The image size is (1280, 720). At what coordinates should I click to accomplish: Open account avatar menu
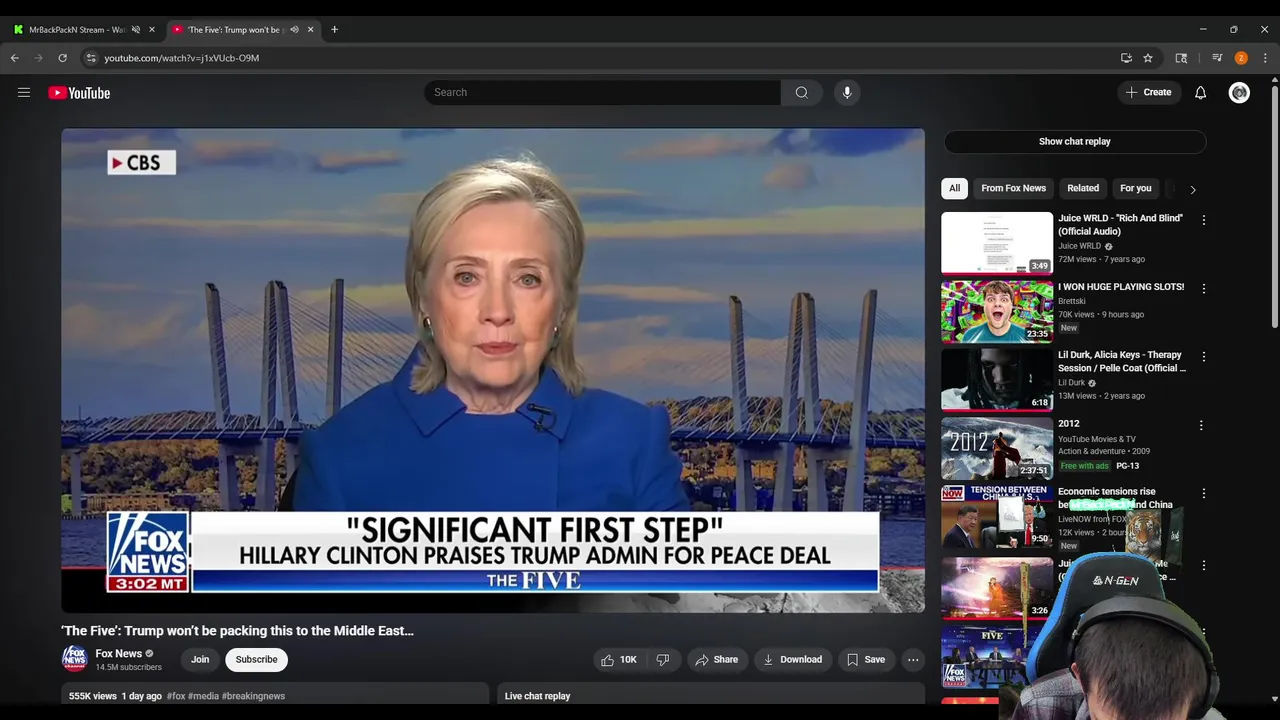click(1239, 93)
